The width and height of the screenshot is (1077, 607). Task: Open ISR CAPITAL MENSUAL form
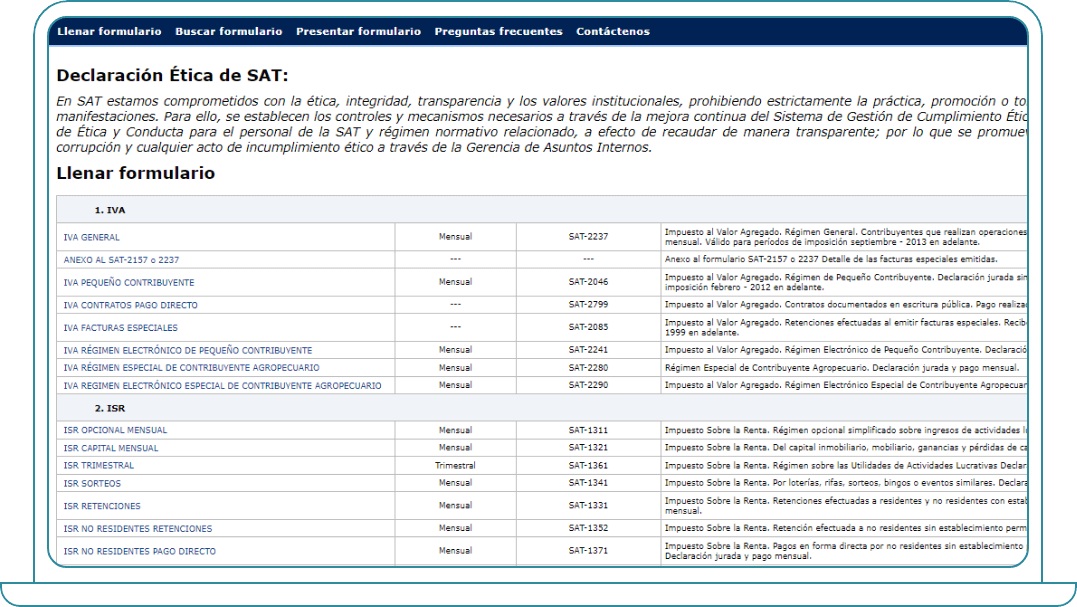click(111, 448)
